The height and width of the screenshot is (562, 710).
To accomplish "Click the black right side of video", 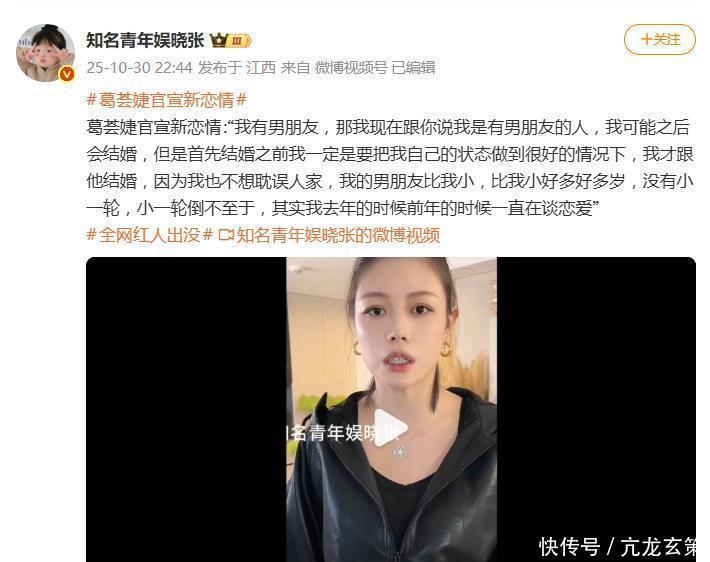I will [x=596, y=394].
